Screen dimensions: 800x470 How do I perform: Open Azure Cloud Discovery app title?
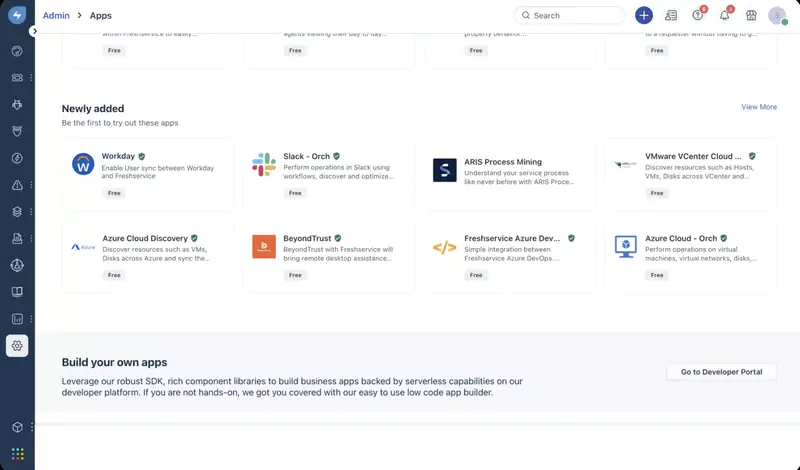pyautogui.click(x=145, y=238)
